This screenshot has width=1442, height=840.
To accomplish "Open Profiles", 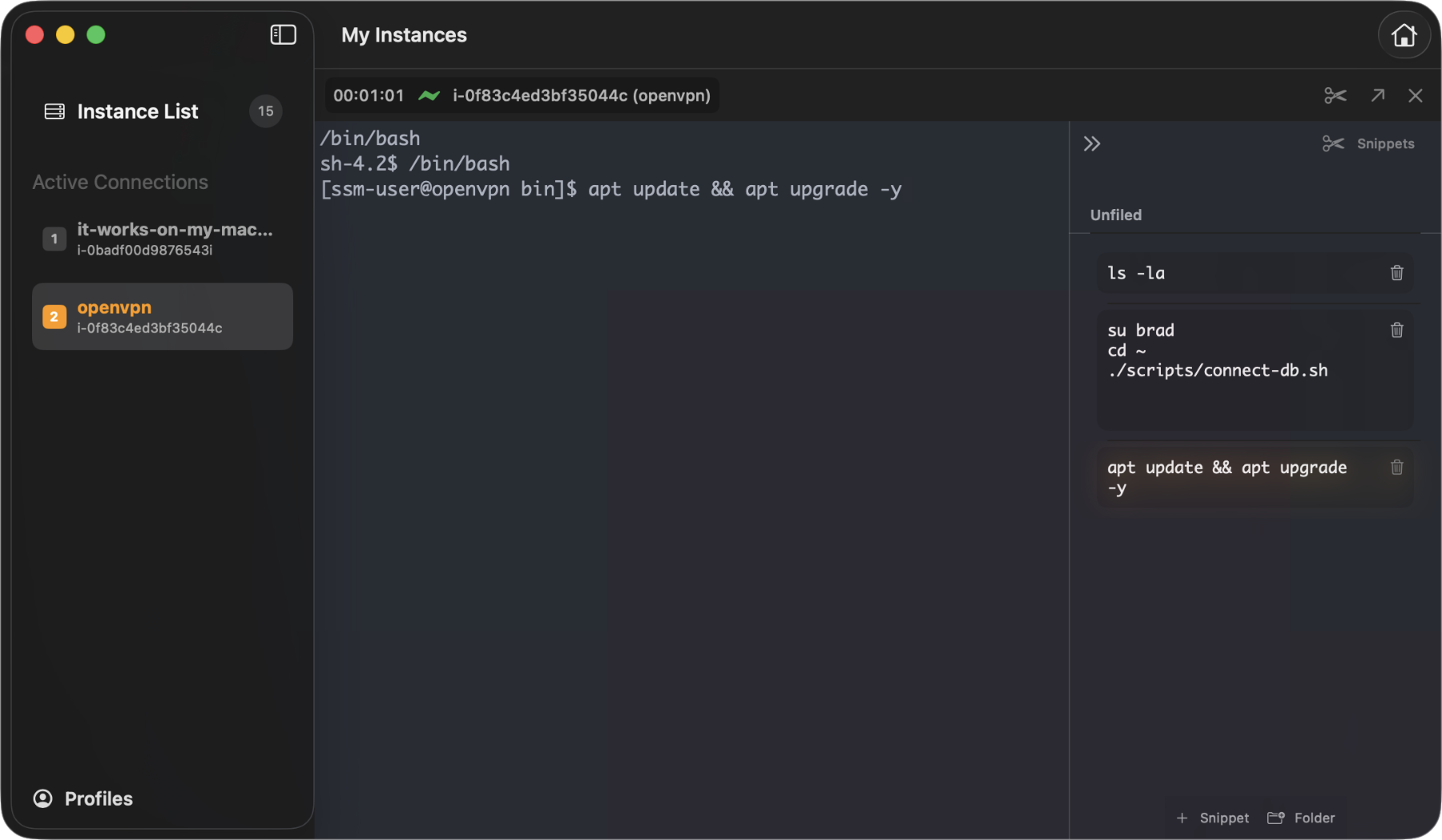I will point(83,798).
